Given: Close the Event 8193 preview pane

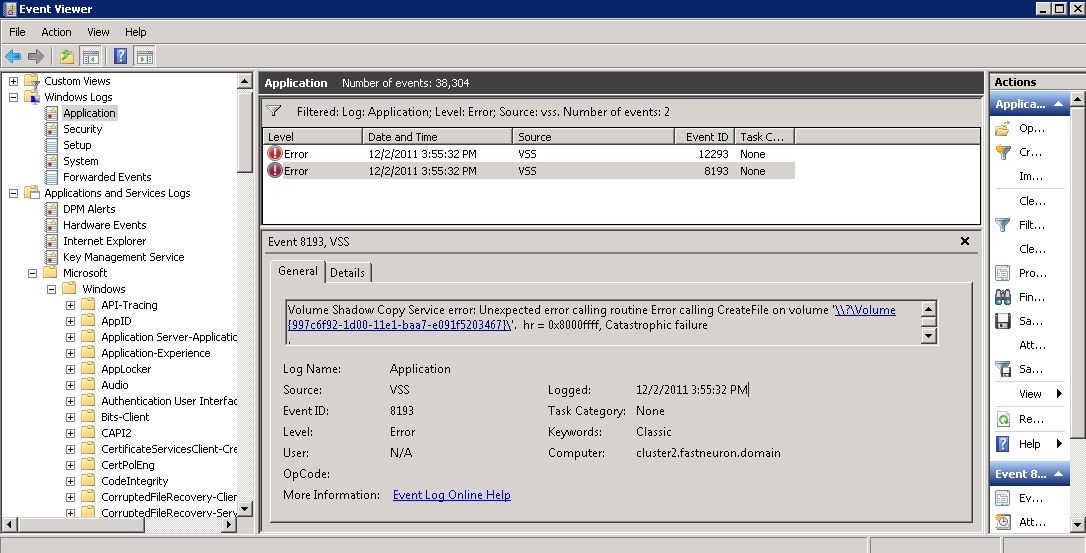Looking at the screenshot, I should pos(965,241).
